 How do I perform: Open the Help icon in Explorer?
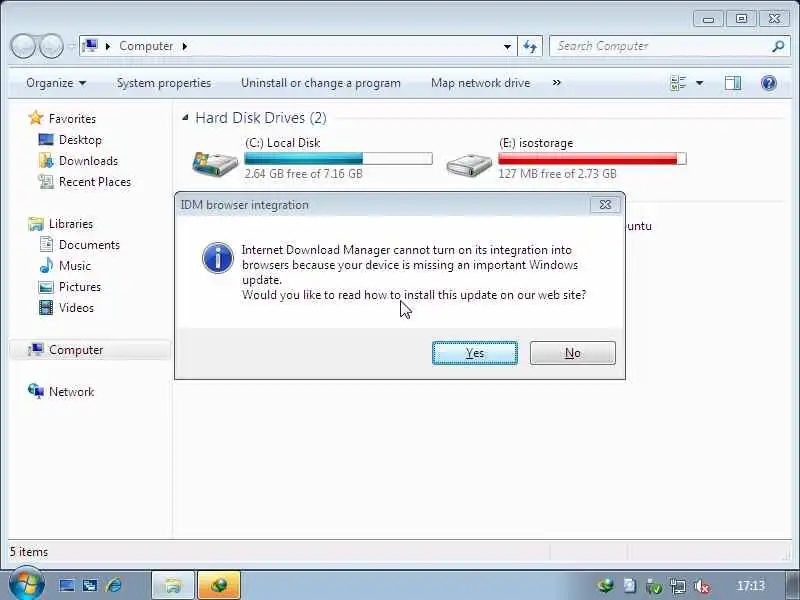point(768,83)
